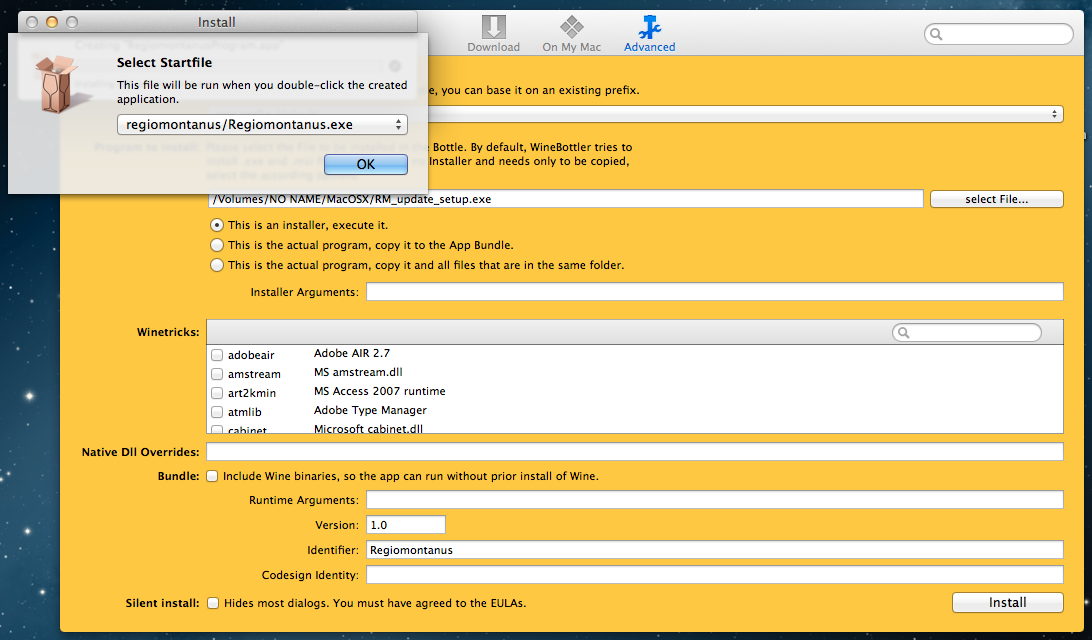Toggle the Silent install checkbox

click(213, 603)
